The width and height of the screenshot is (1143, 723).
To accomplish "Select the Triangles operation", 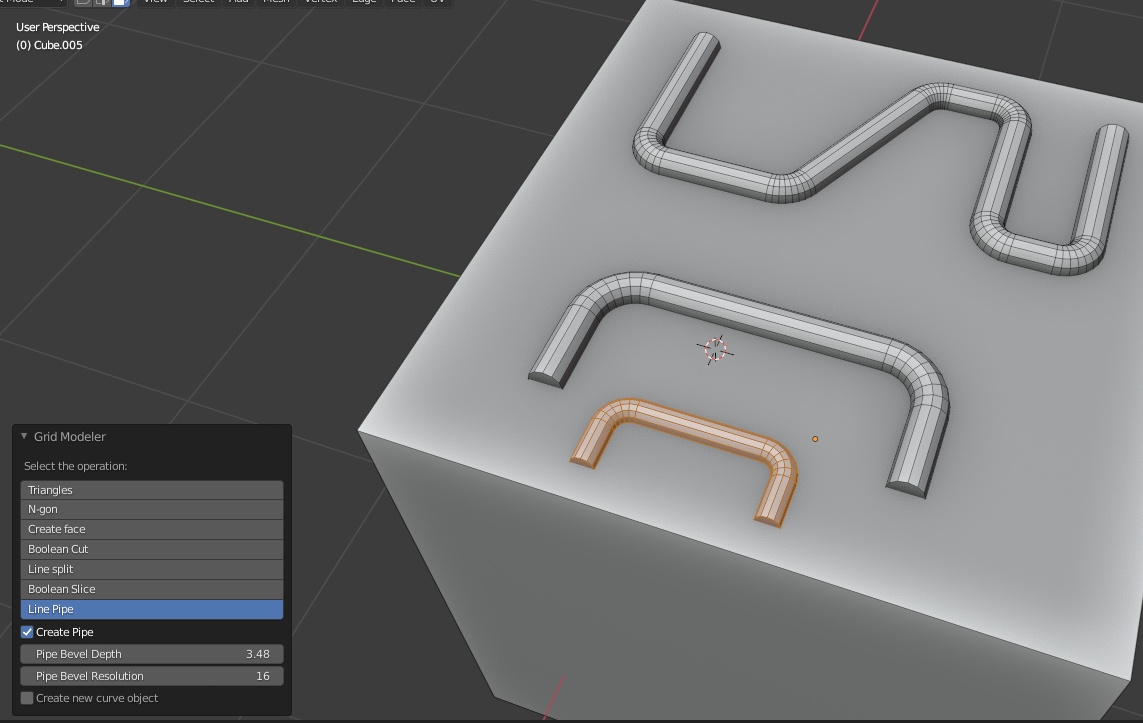I will (151, 489).
